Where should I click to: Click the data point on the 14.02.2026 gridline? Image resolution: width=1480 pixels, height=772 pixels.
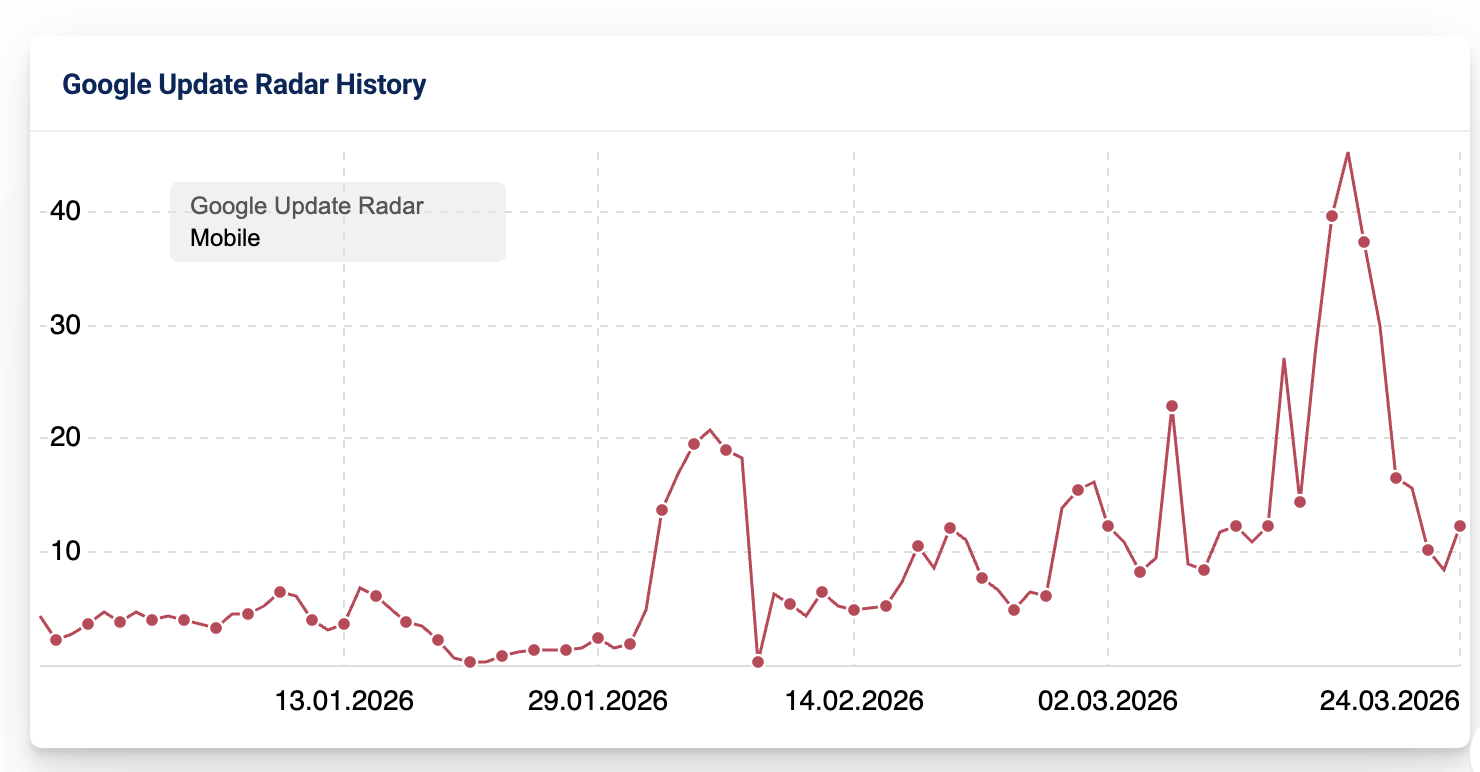854,610
